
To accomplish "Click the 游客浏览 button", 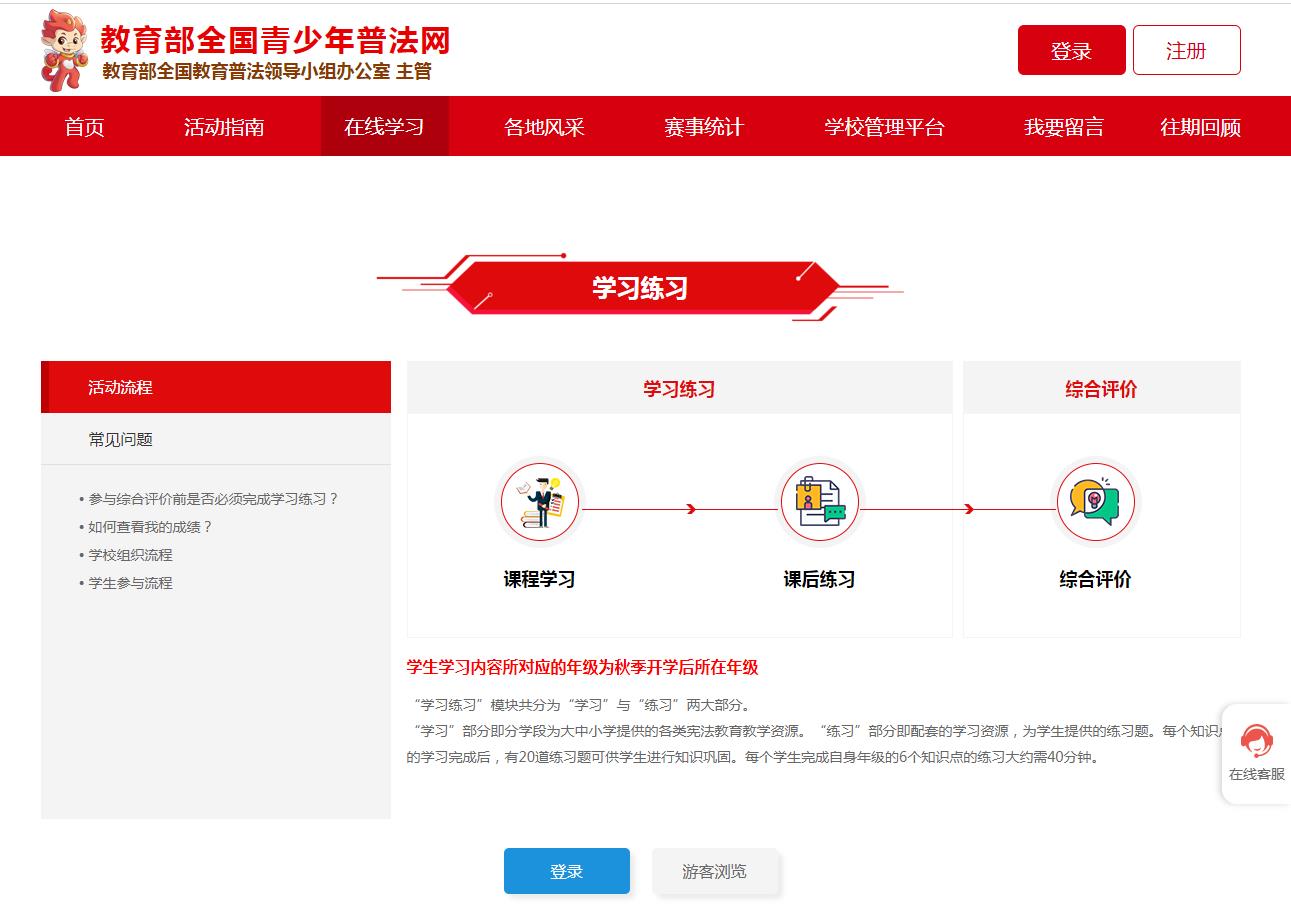I will 716,870.
